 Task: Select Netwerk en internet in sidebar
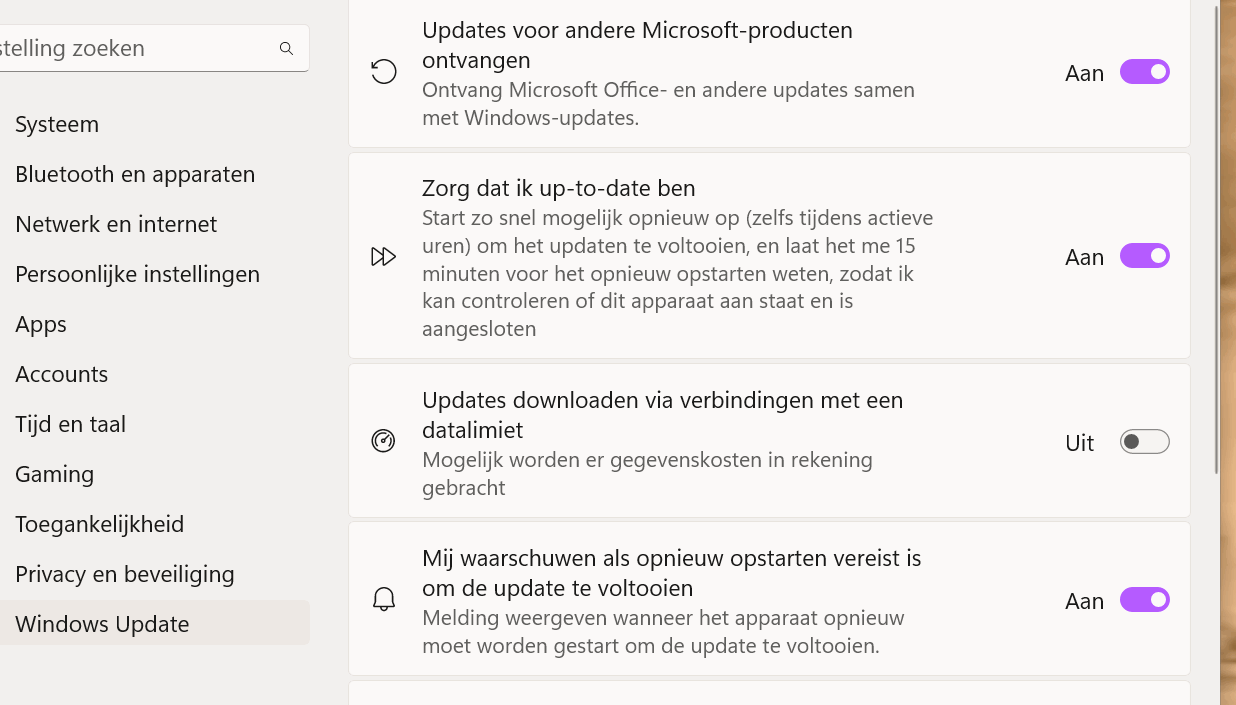pyautogui.click(x=116, y=224)
